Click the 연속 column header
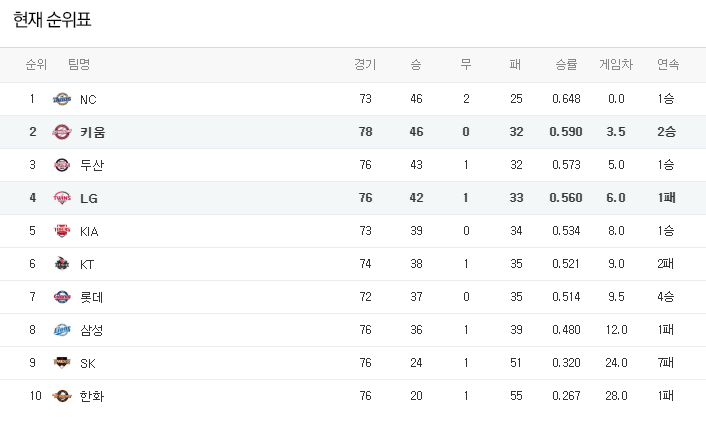This screenshot has width=706, height=432. point(667,65)
